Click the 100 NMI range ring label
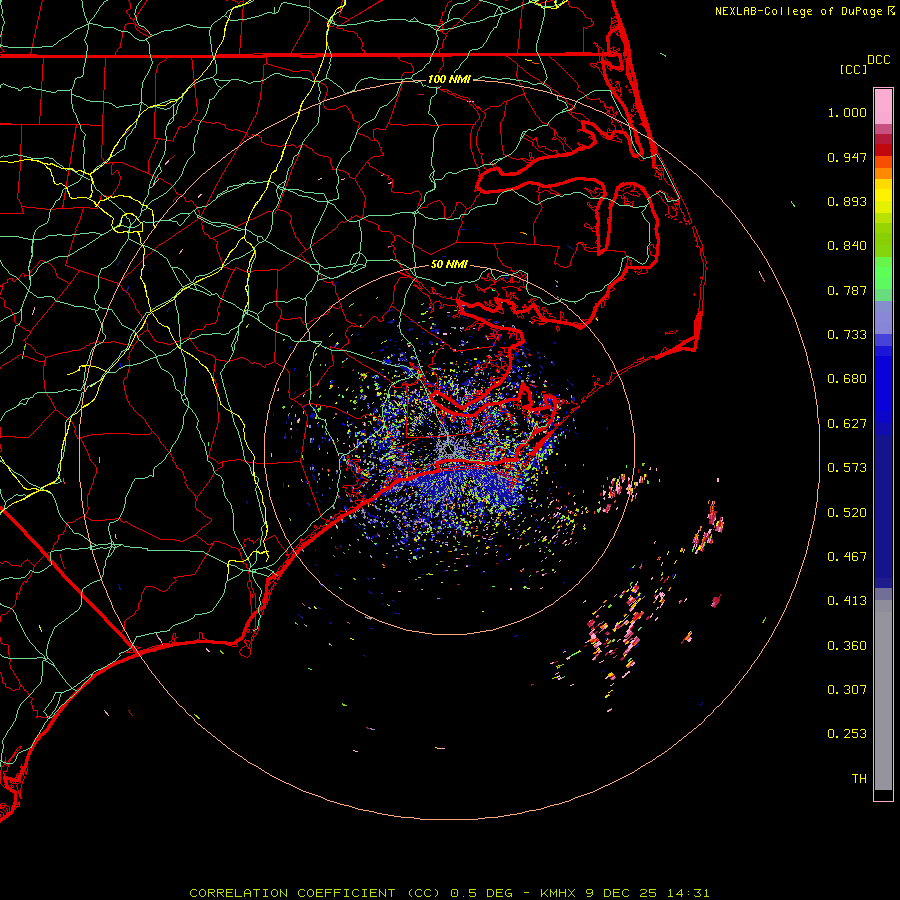 tap(449, 79)
